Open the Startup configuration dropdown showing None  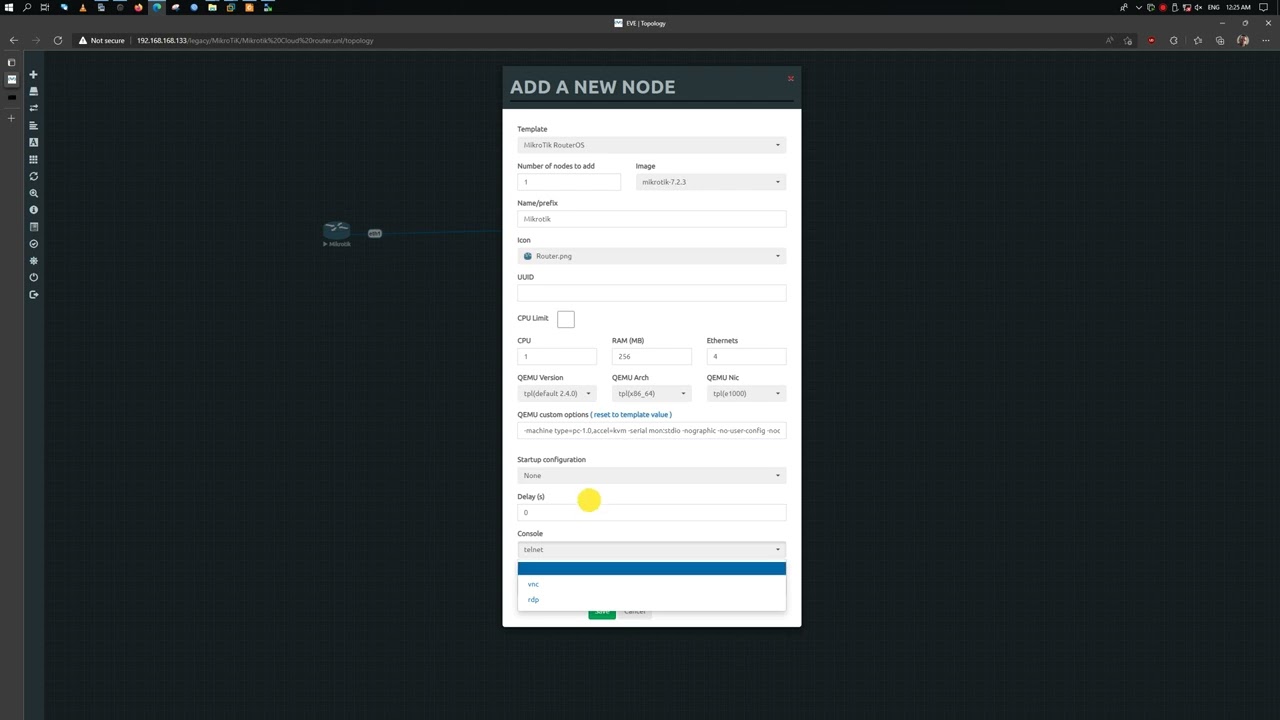(x=651, y=475)
